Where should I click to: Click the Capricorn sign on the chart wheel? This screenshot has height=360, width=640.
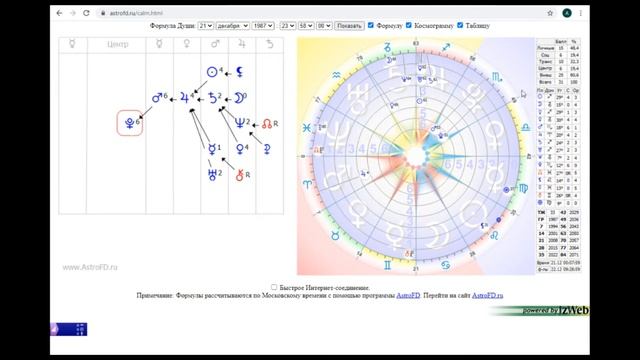coord(387,48)
